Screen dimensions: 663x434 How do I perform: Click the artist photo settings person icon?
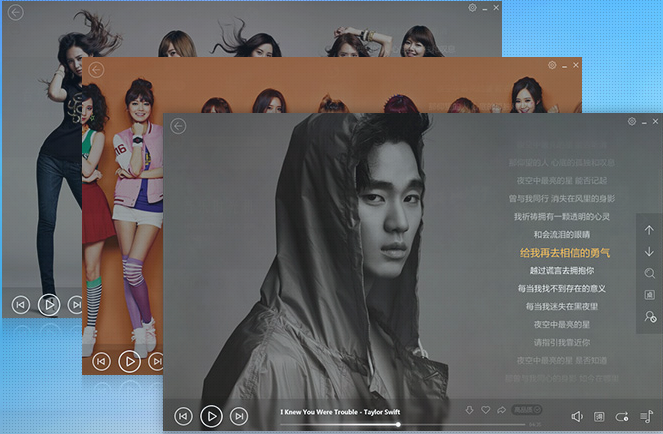[x=650, y=316]
